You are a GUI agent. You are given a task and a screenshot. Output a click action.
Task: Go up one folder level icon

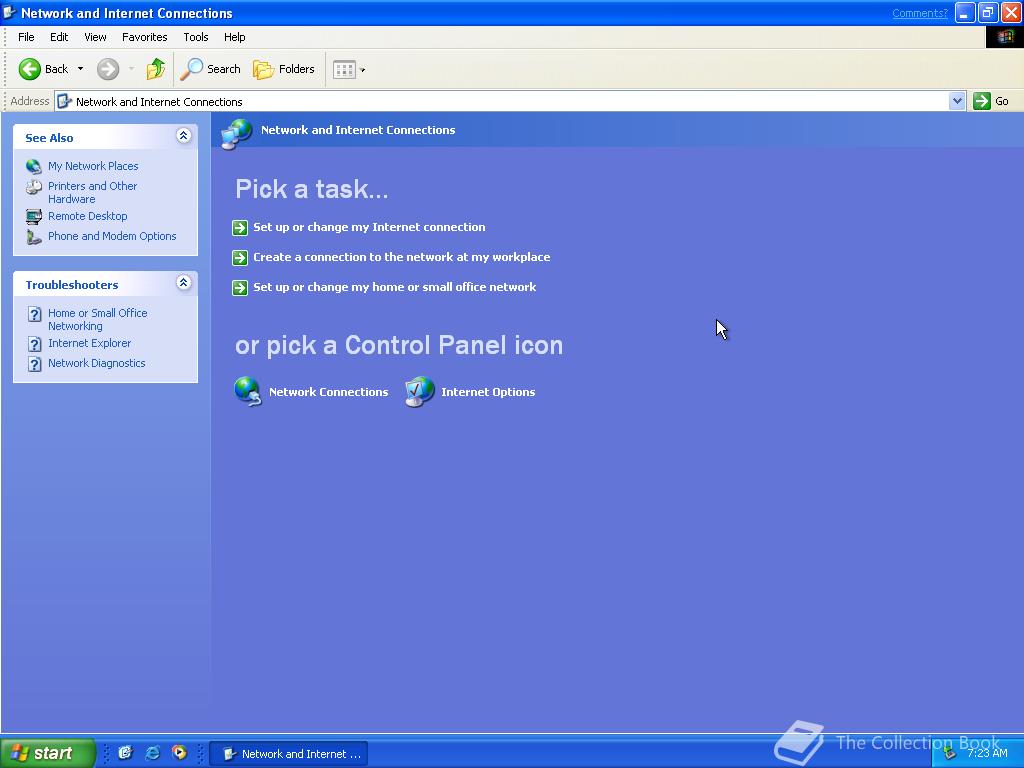(155, 69)
